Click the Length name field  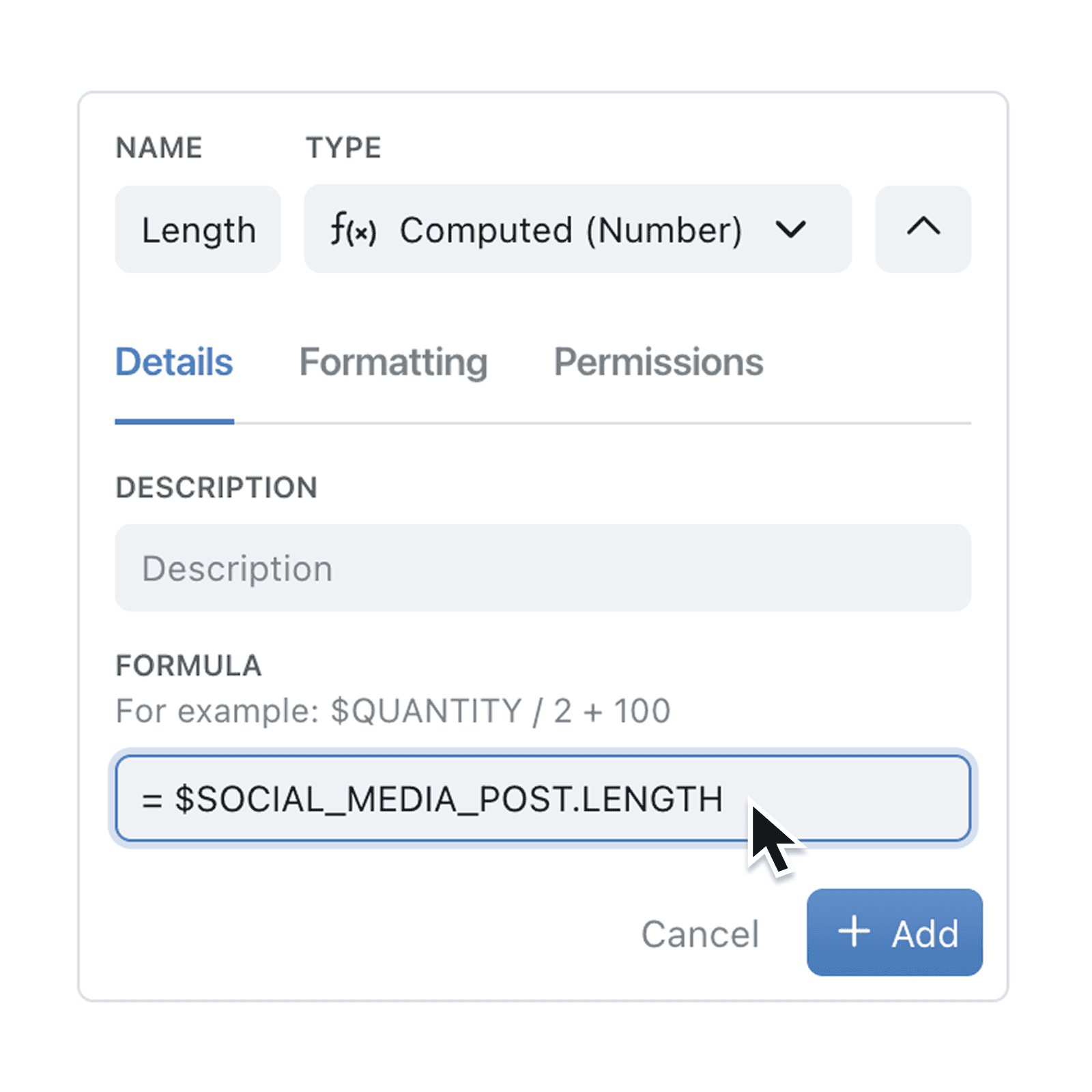[x=198, y=229]
